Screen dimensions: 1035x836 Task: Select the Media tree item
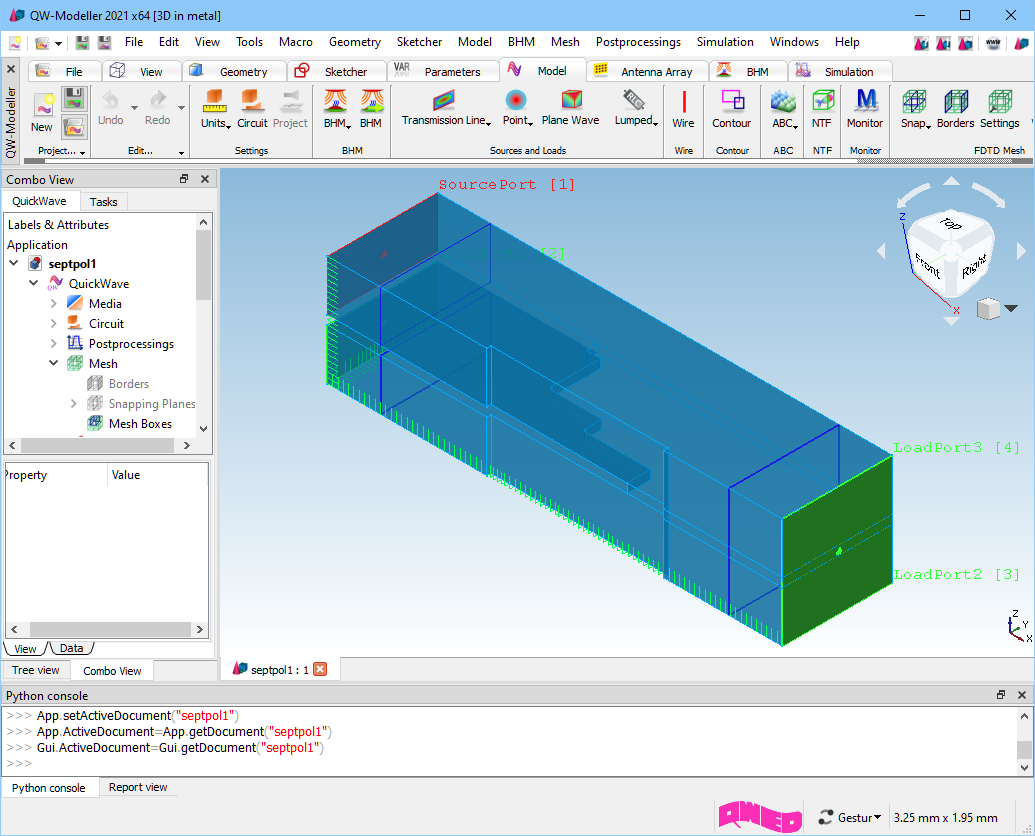point(105,304)
